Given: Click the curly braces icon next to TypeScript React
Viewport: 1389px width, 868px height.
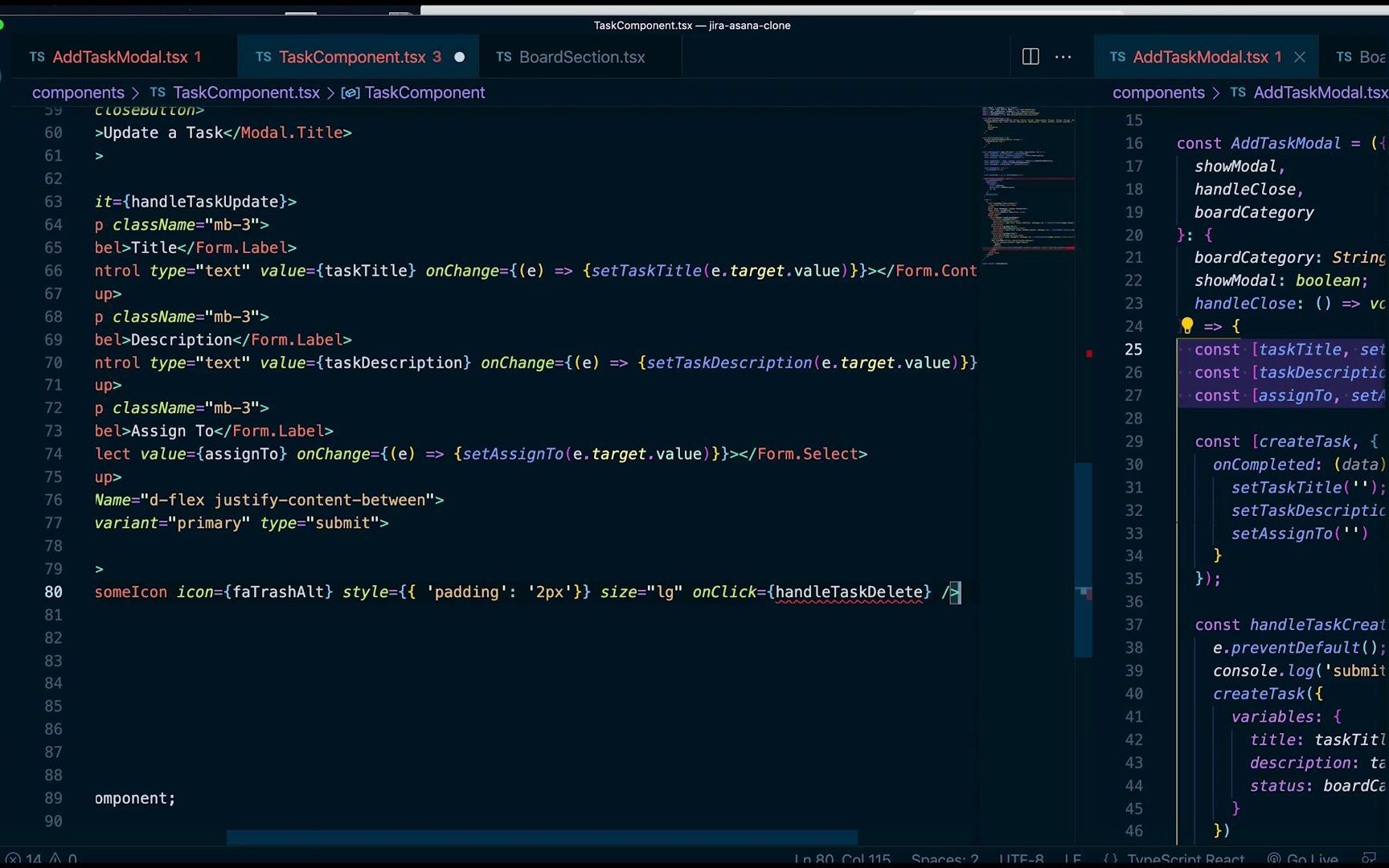Looking at the screenshot, I should pyautogui.click(x=1112, y=858).
